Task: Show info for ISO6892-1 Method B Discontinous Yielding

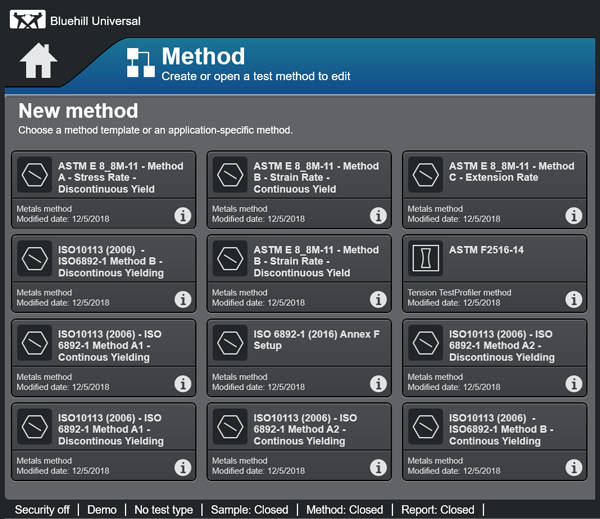Action: tap(183, 299)
